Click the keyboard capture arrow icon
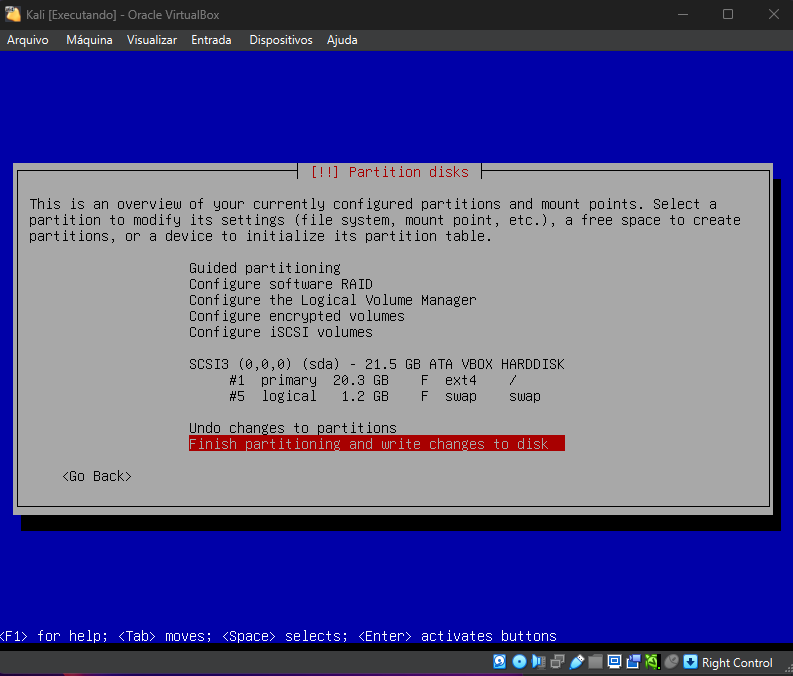 (x=690, y=662)
